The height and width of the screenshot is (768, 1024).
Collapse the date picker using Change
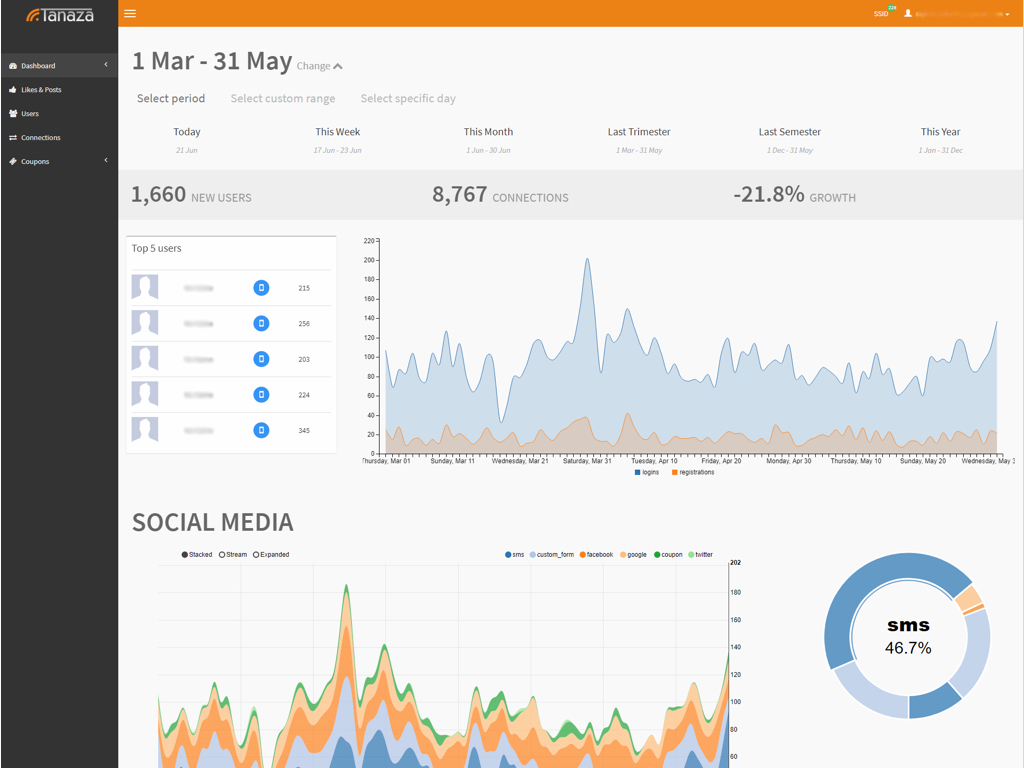click(319, 66)
